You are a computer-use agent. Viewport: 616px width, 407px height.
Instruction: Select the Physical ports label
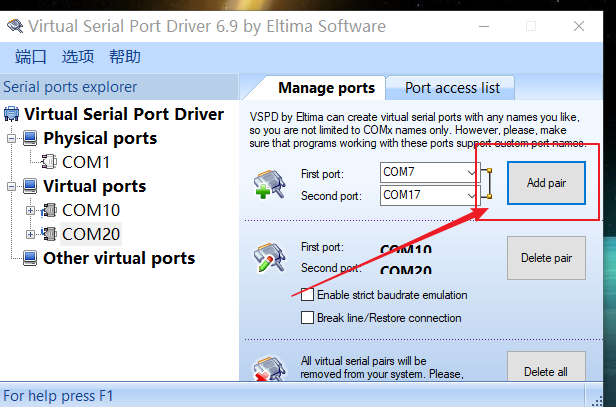click(100, 138)
